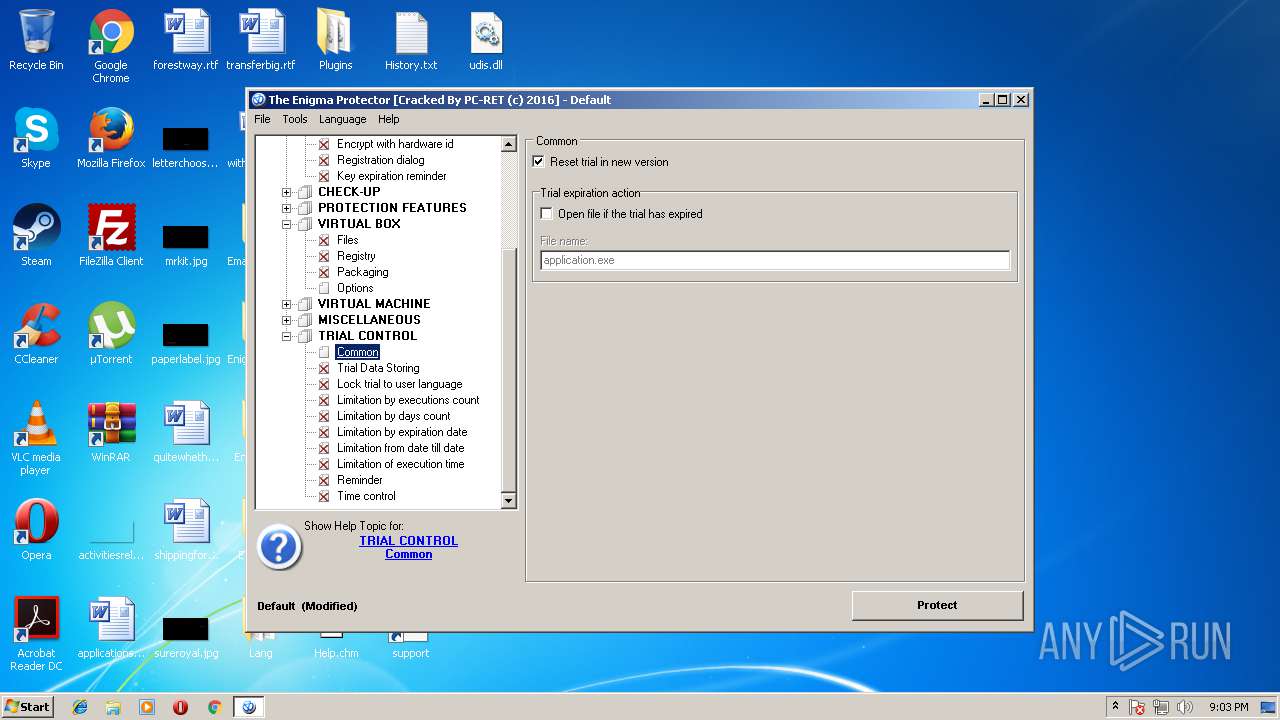Launch Skype from the desktop
The image size is (1280, 720).
pos(36,138)
